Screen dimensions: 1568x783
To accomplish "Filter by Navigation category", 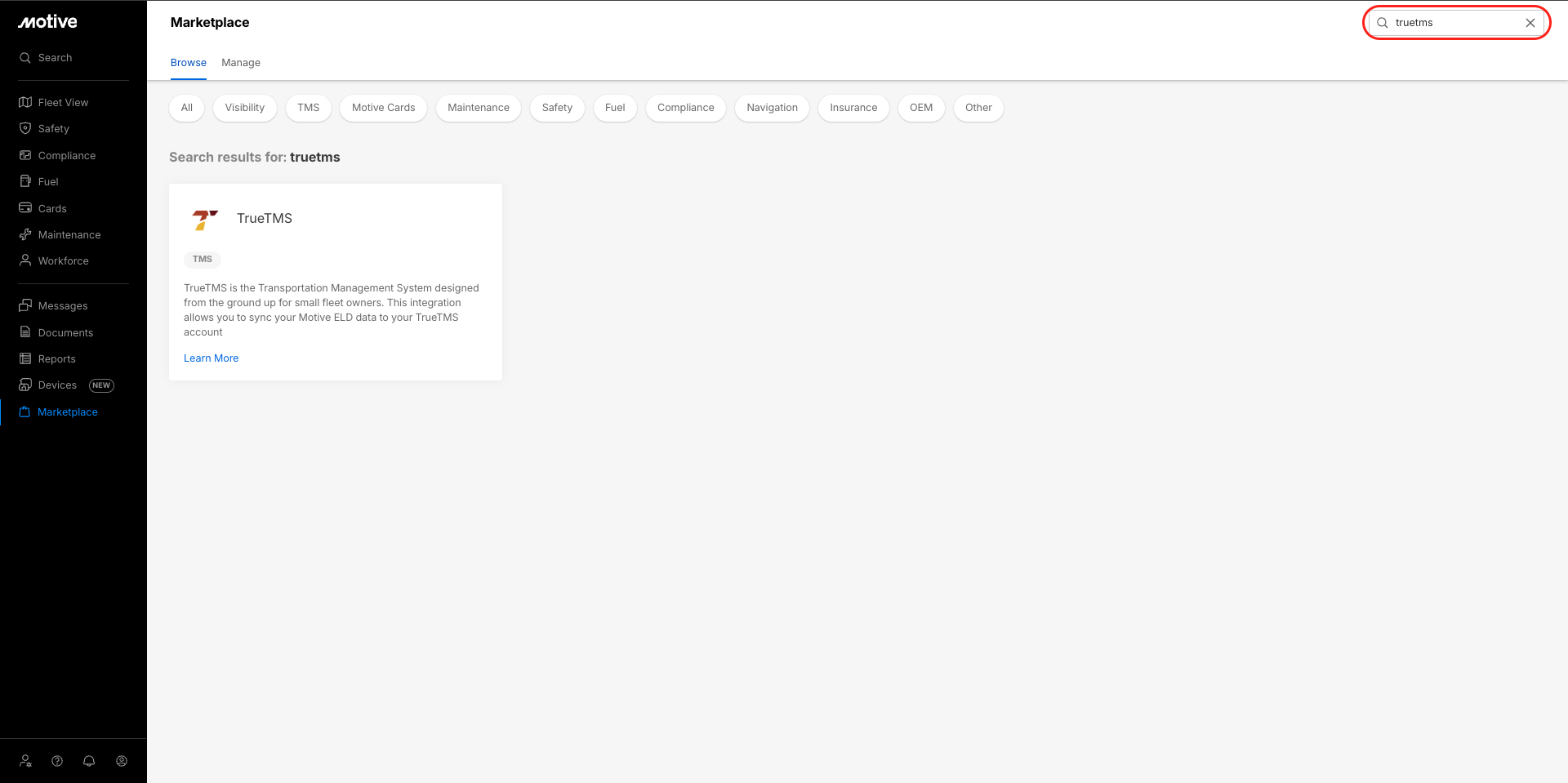I will point(773,108).
